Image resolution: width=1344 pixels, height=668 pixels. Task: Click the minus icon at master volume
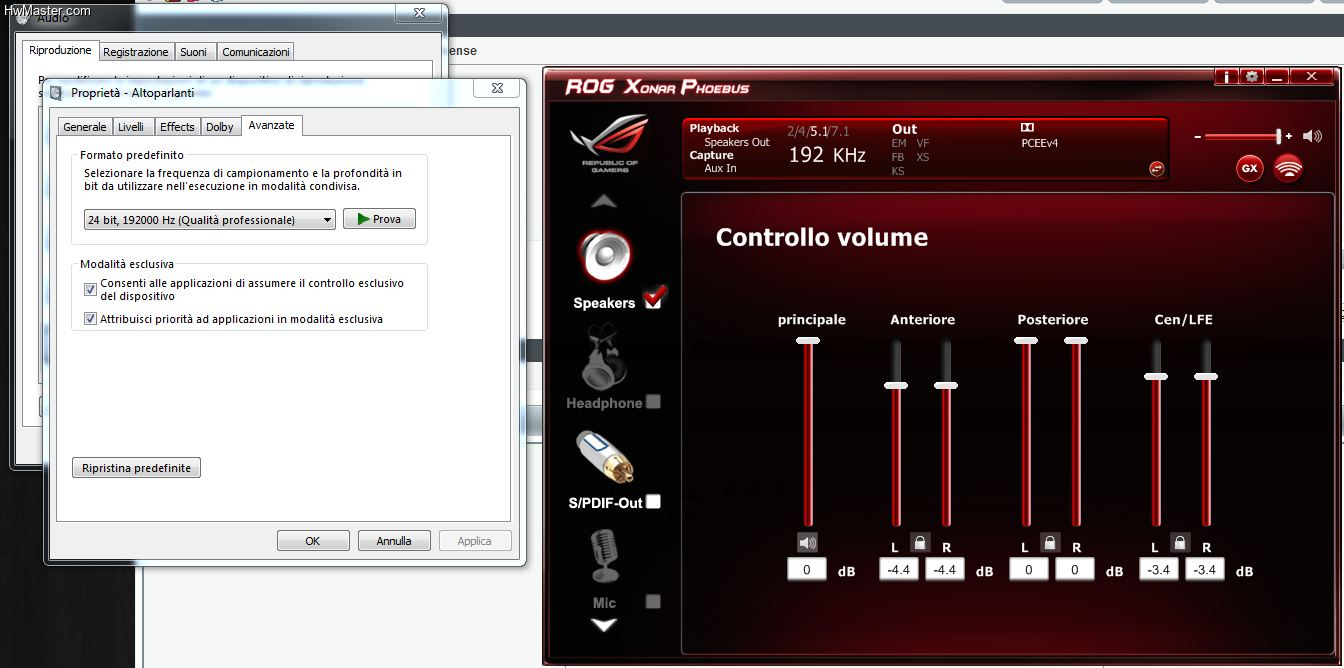1198,136
